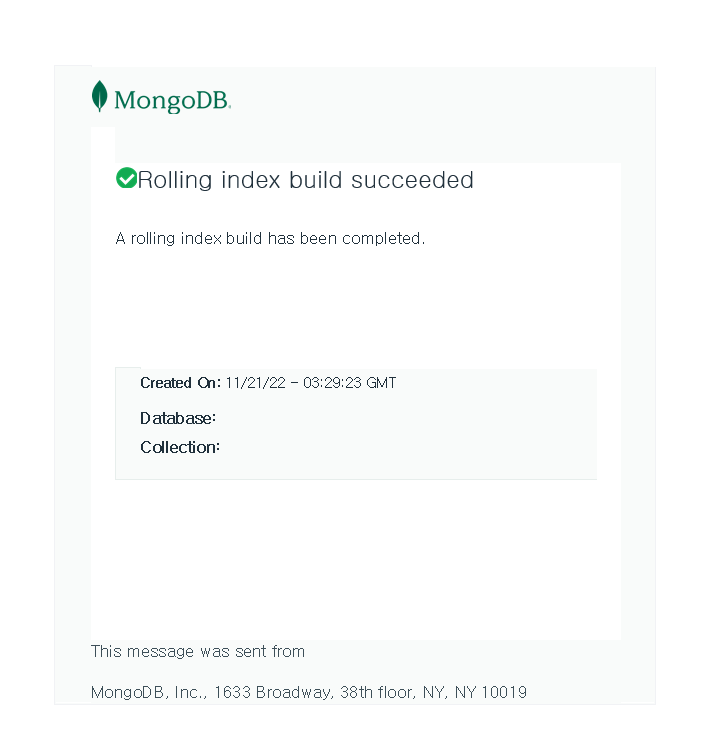Click the MongoDB wordmark text
This screenshot has width=709, height=730.
[172, 101]
